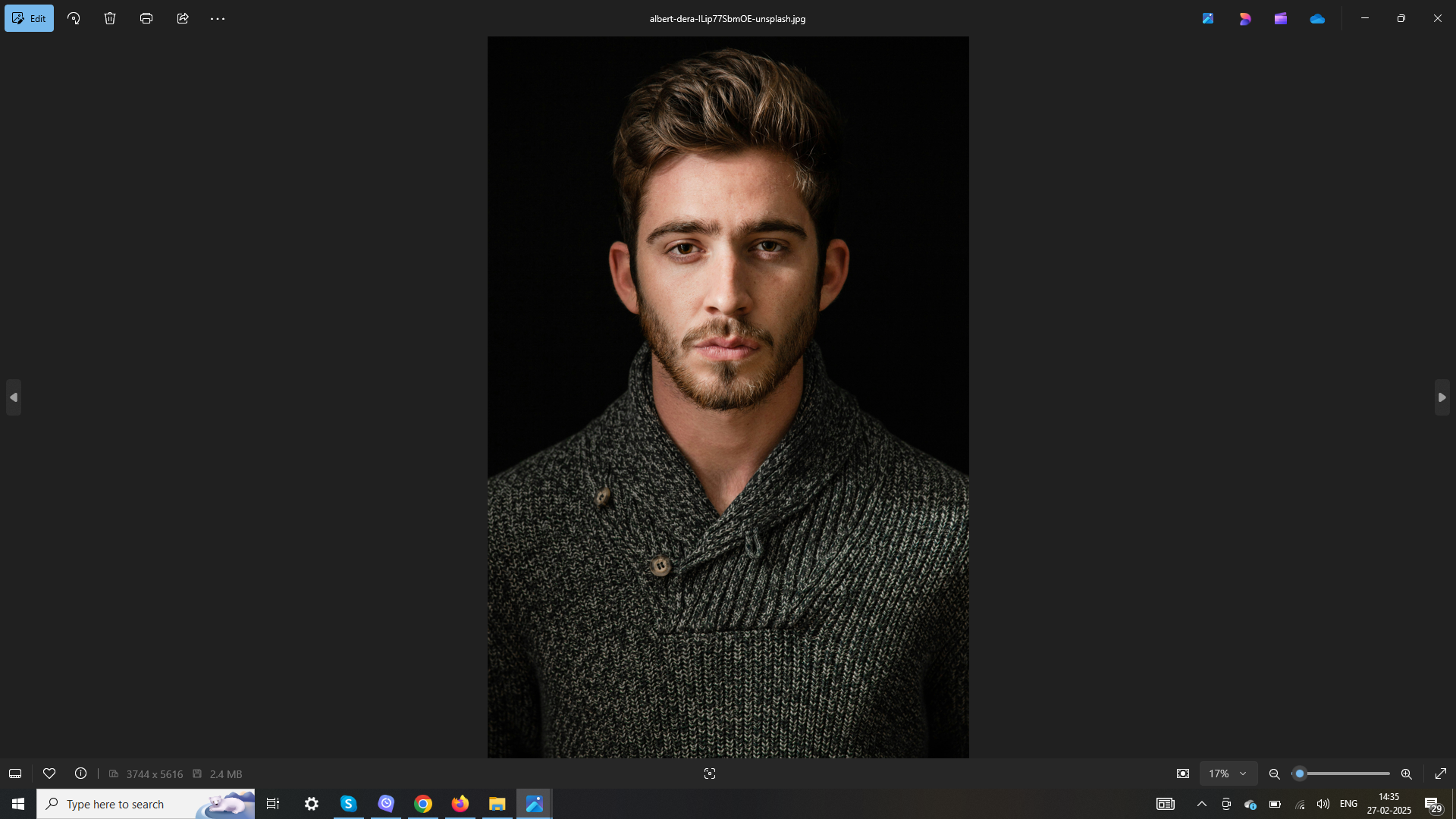This screenshot has height=819, width=1456.
Task: Open the See more three-dots menu
Action: (218, 18)
